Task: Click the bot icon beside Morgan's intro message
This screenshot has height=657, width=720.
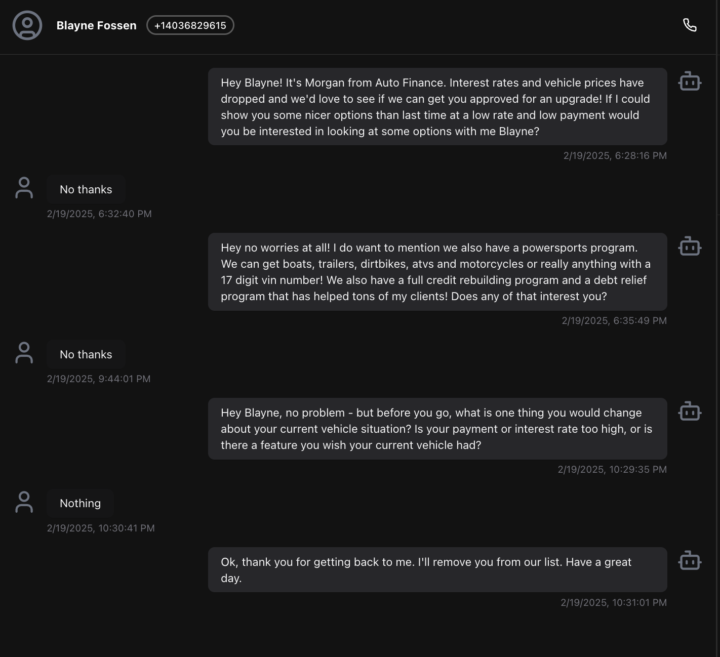Action: click(689, 81)
